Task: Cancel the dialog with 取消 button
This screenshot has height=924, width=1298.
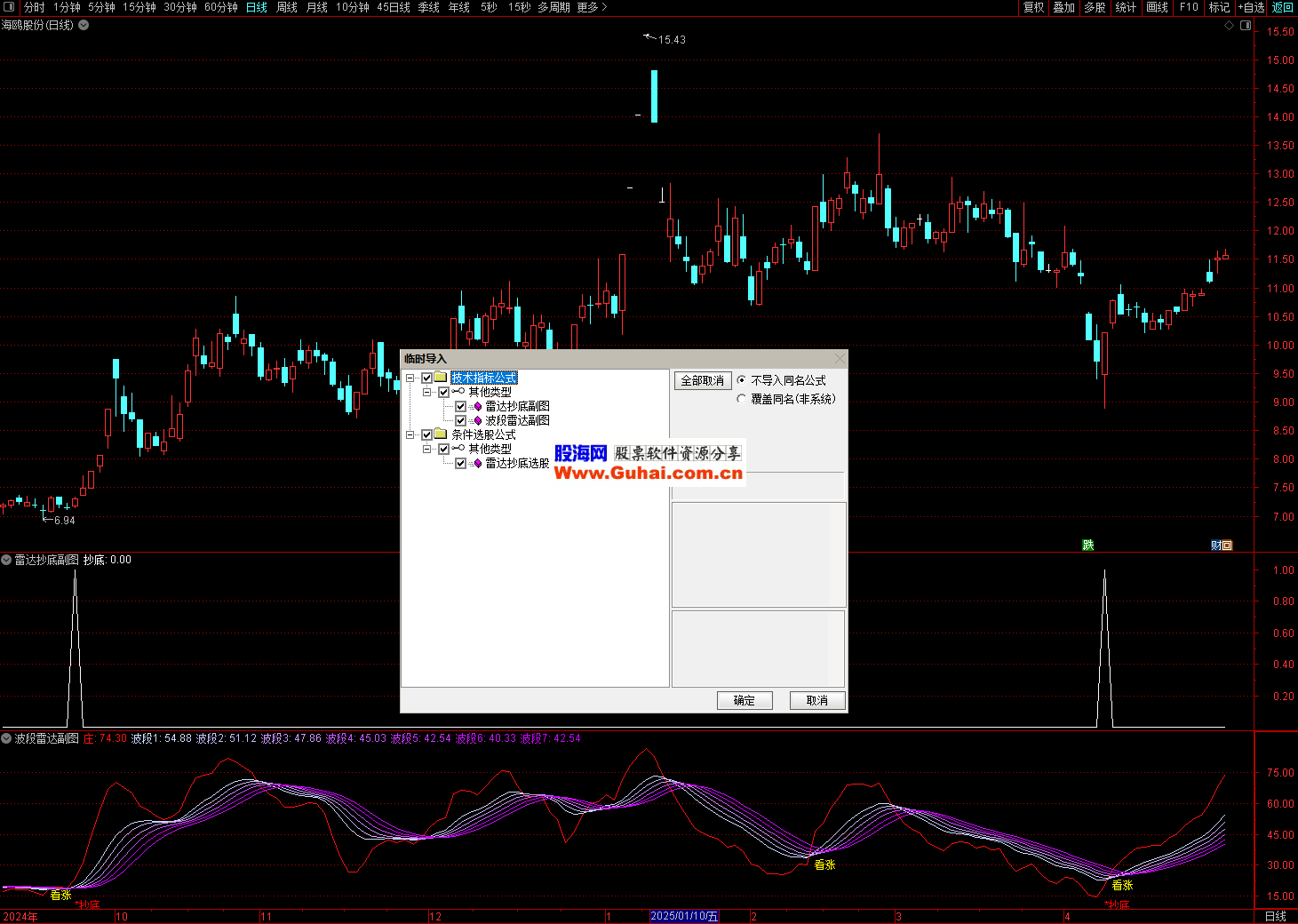Action: coord(817,700)
